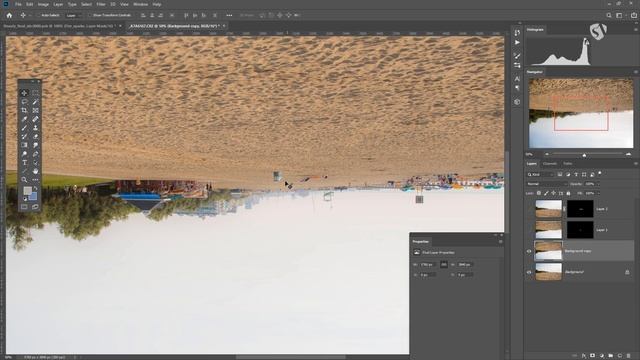Click the Properties width input field
Viewport: 640px width, 360px height.
click(x=428, y=264)
